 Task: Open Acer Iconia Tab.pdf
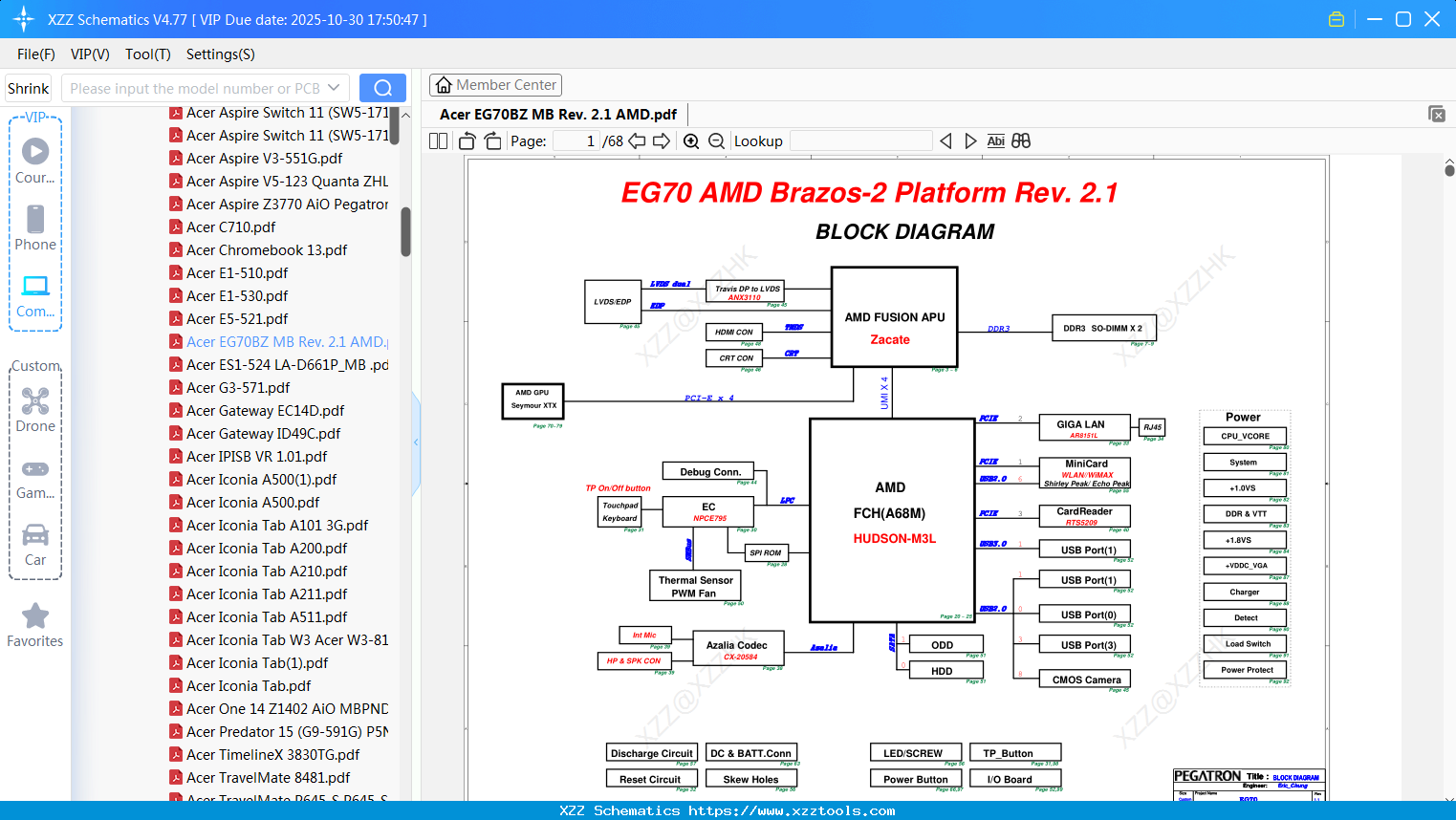point(249,686)
